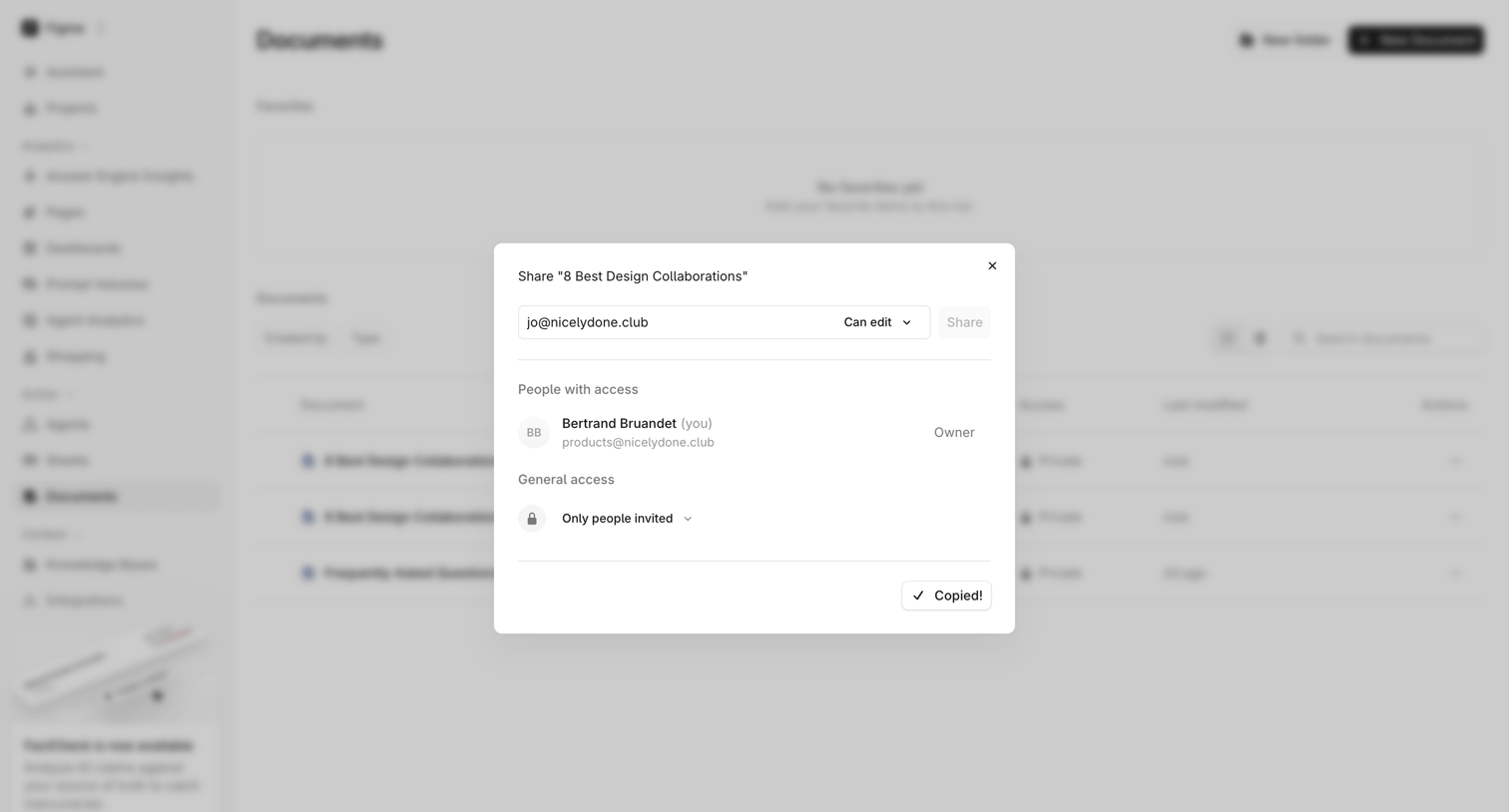This screenshot has width=1509, height=812.
Task: Click the Owner role label
Action: click(x=954, y=432)
